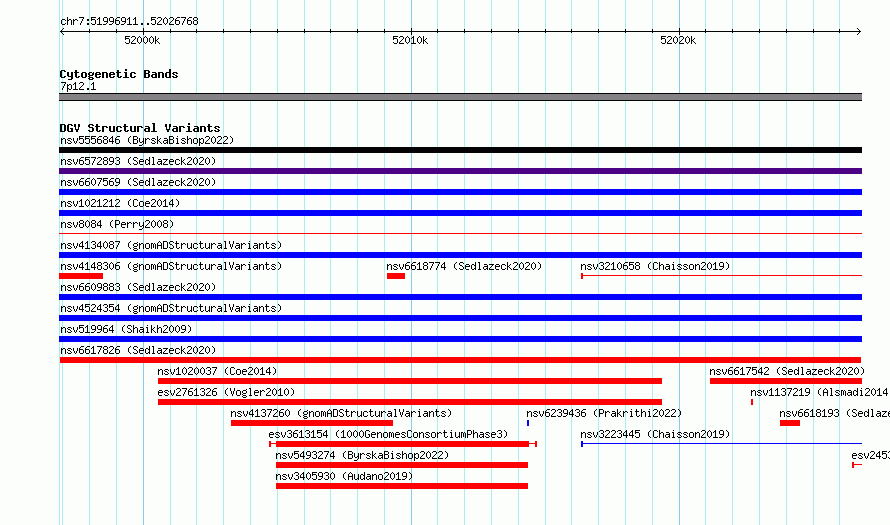The image size is (890, 525).
Task: Select the small red nsv6618193 bar
Action: (790, 423)
